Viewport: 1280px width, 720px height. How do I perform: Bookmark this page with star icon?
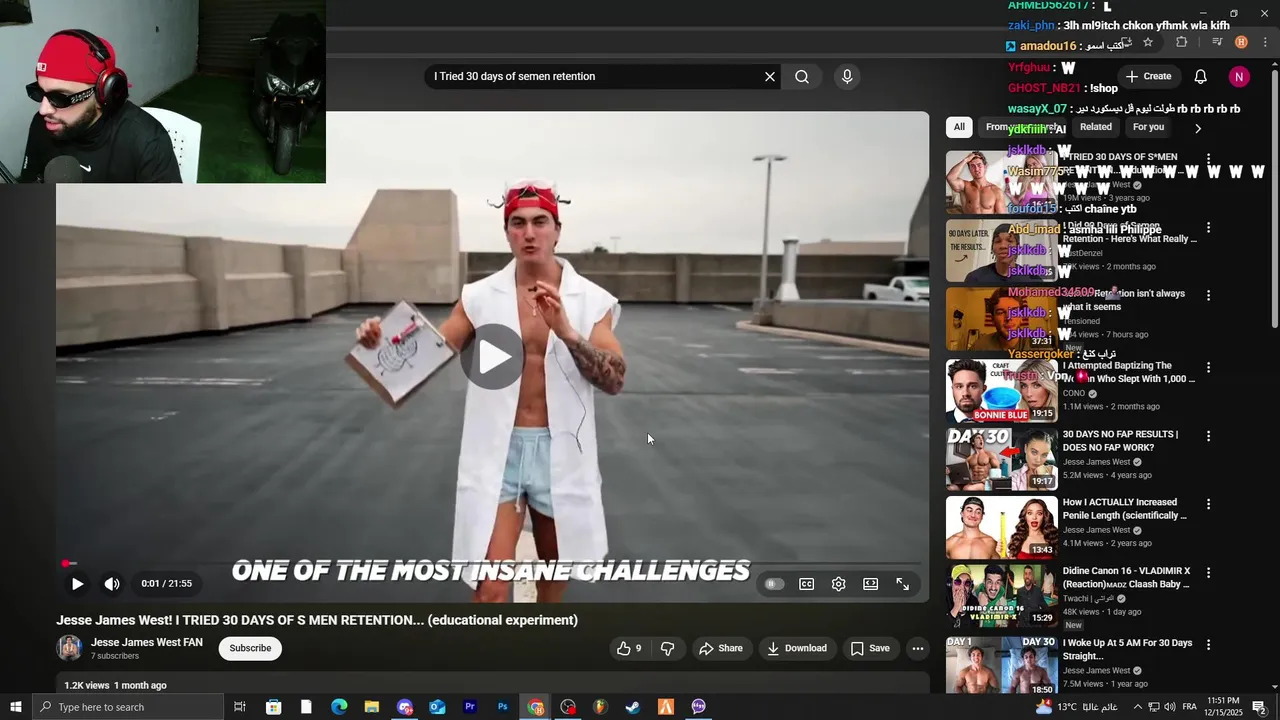coord(1148,42)
